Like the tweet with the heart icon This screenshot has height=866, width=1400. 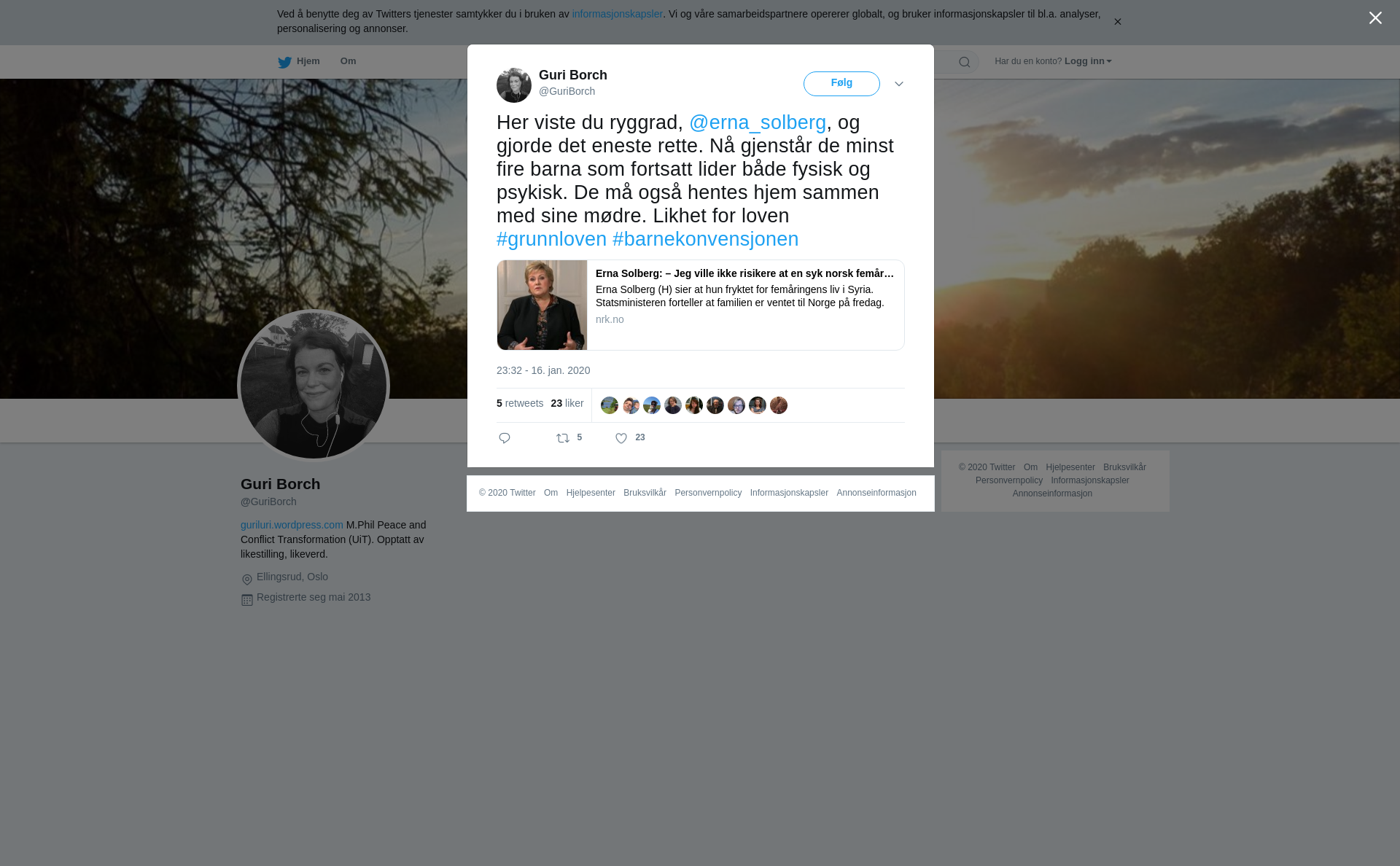pos(621,438)
